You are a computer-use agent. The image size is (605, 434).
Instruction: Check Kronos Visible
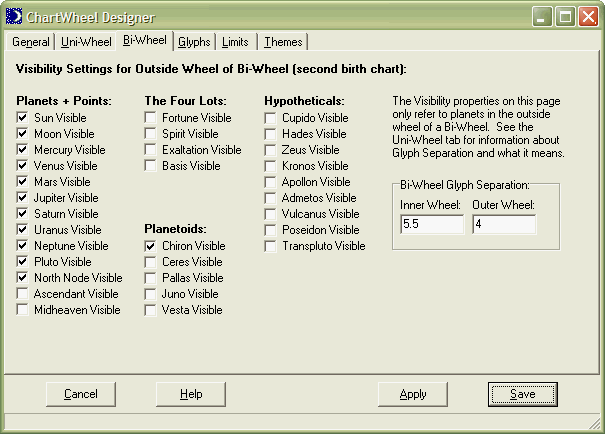pos(270,166)
